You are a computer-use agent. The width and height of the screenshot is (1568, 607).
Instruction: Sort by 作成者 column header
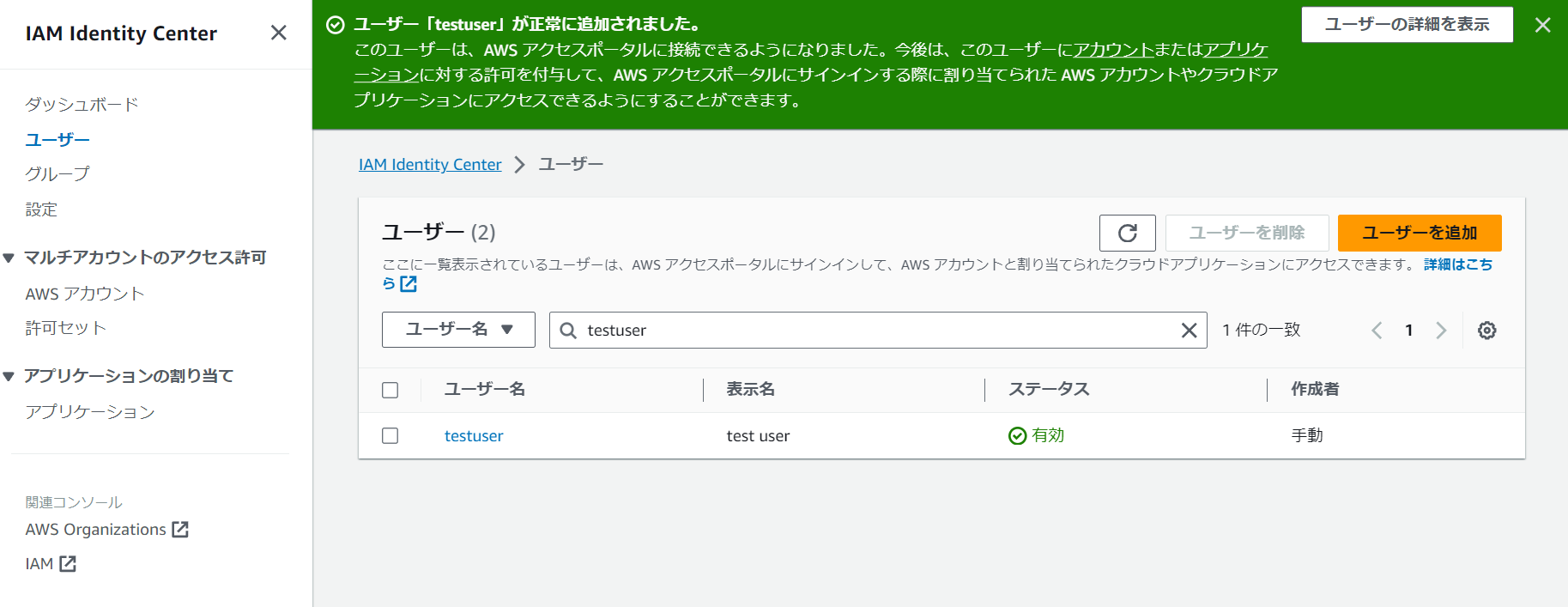click(1316, 390)
